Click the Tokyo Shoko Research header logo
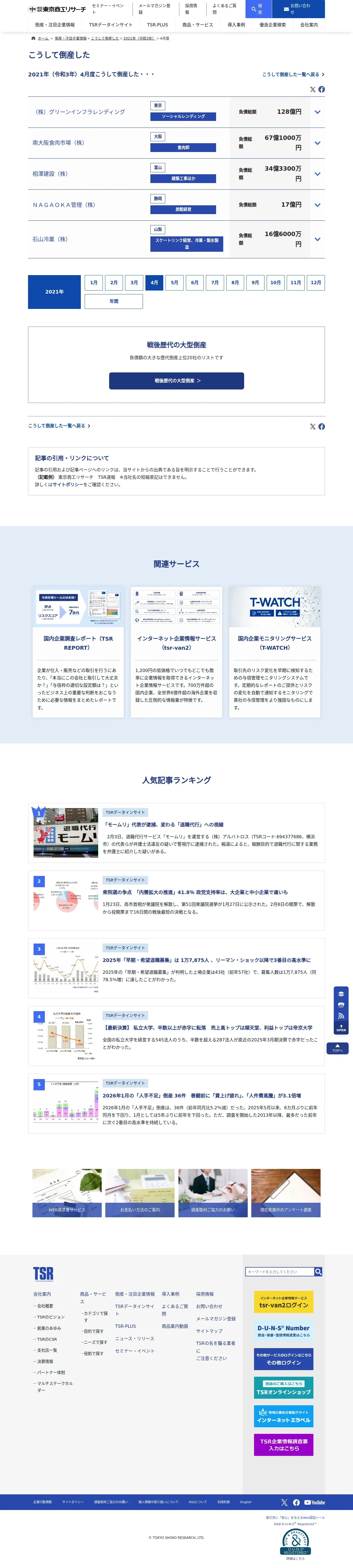353x1568 pixels. click(57, 9)
